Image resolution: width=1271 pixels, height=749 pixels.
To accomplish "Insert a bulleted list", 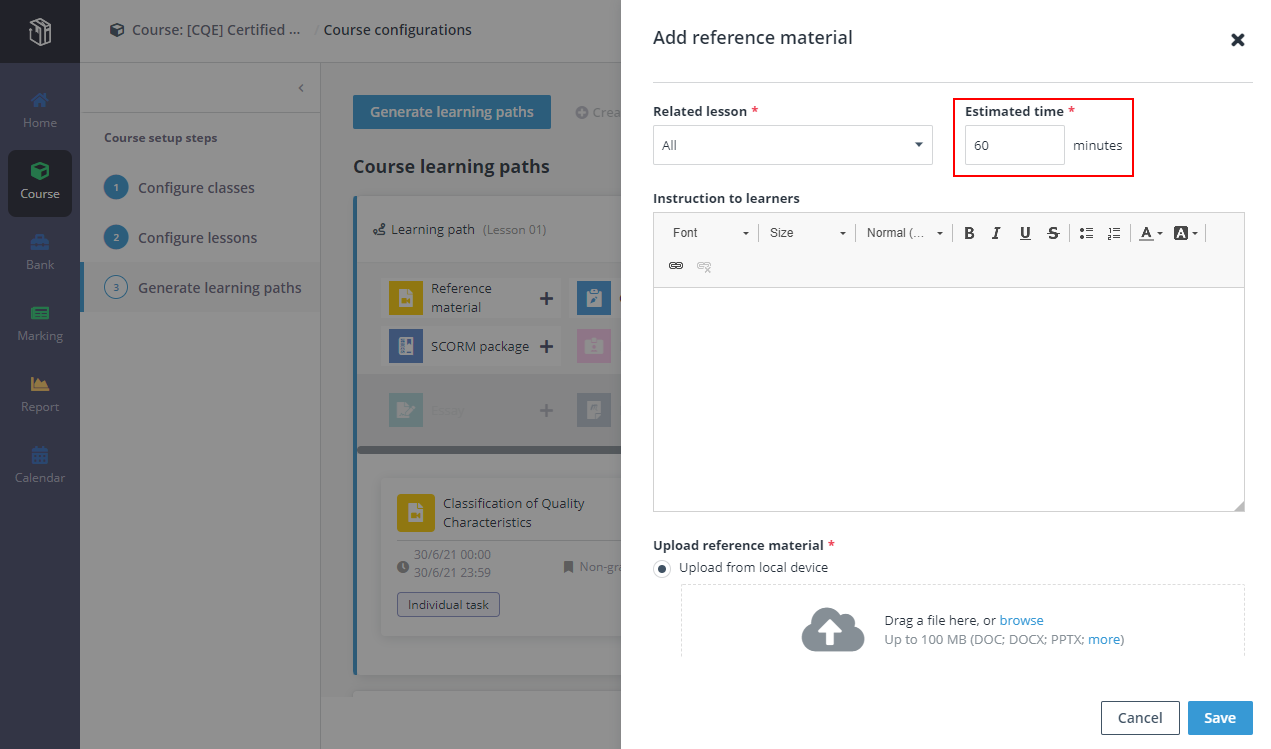I will (1086, 233).
